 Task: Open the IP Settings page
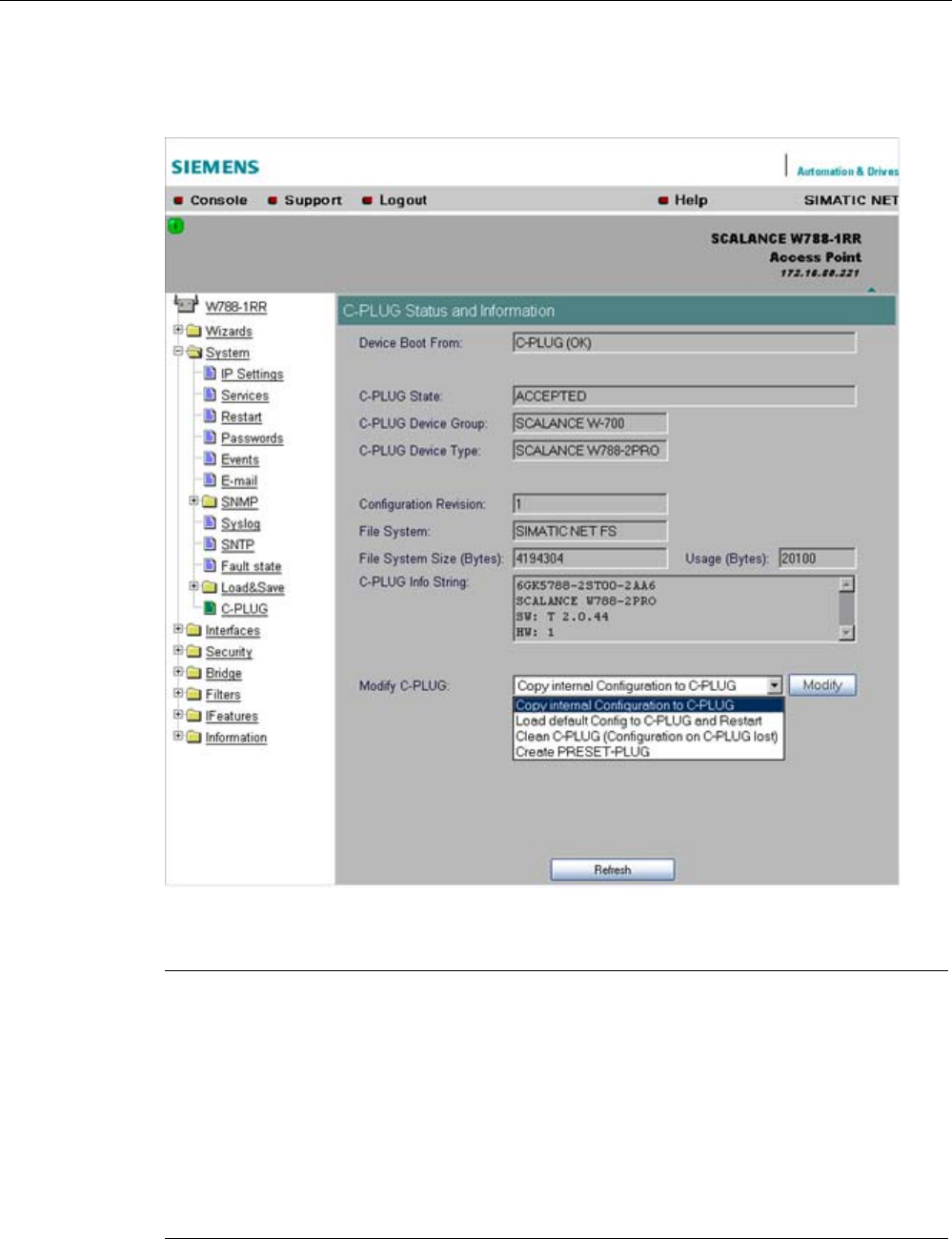252,375
